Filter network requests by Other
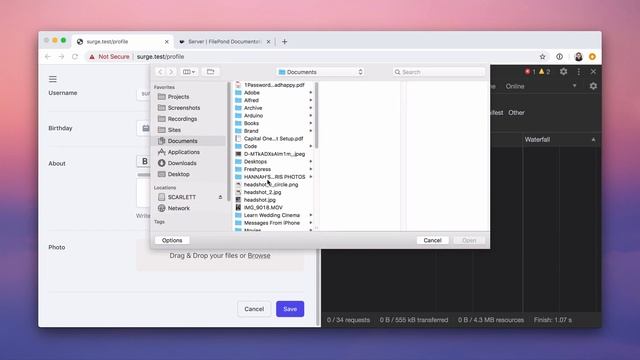Image resolution: width=640 pixels, height=360 pixels. [x=516, y=113]
